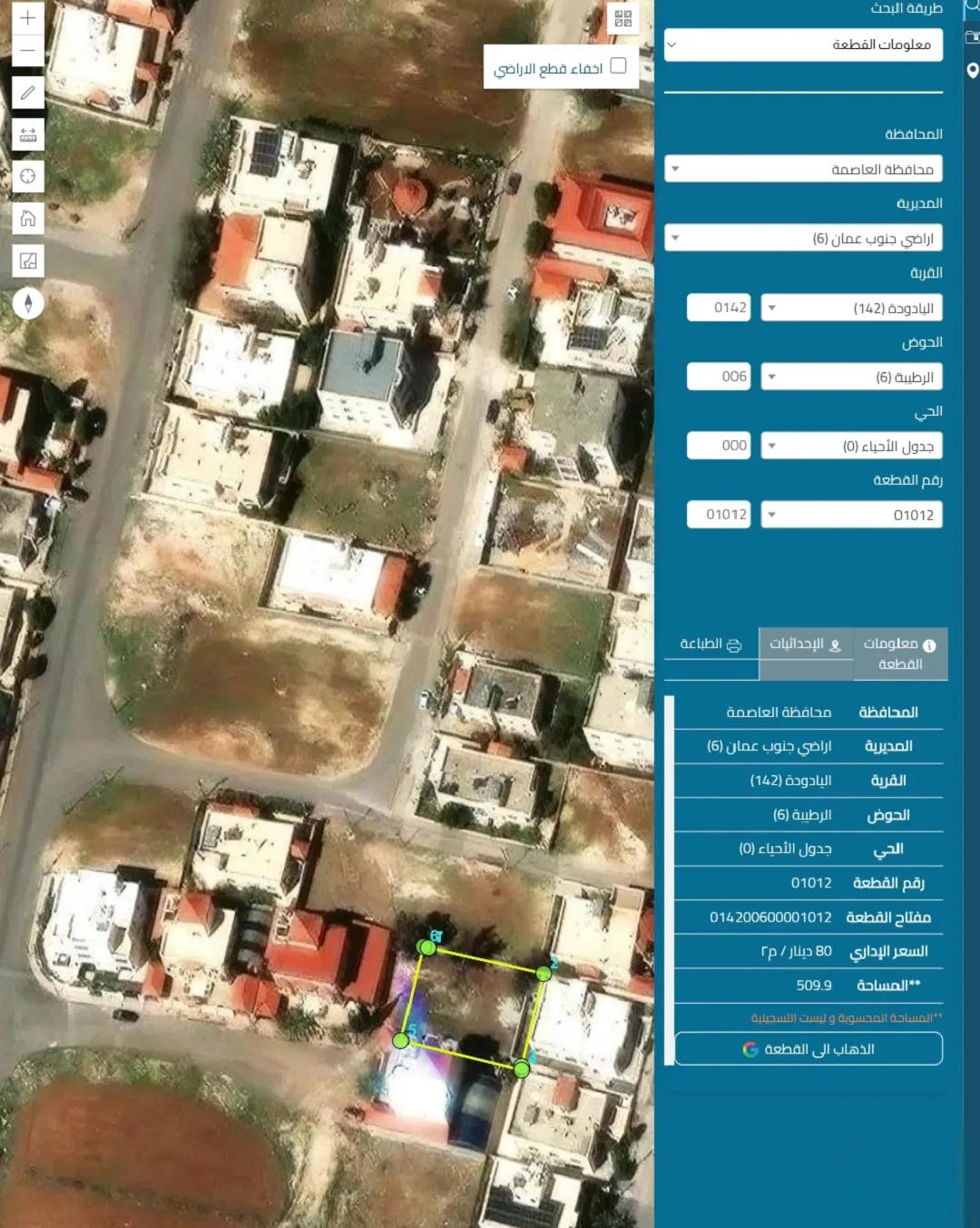Toggle the اخفاء قطع الاراضي checkbox
The width and height of the screenshot is (980, 1228).
point(619,65)
